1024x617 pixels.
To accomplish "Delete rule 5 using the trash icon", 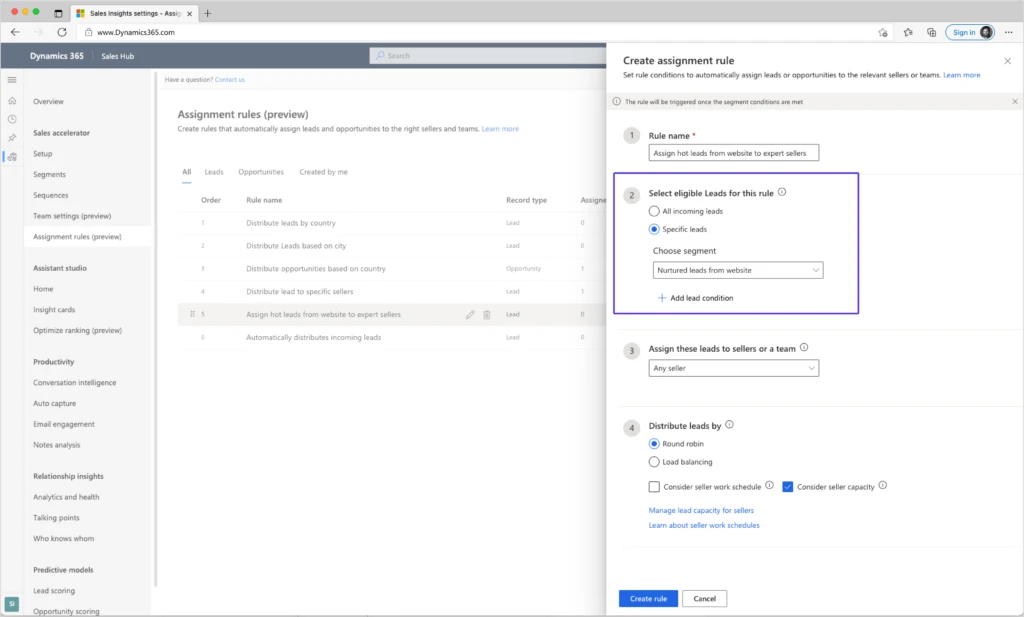I will point(486,314).
